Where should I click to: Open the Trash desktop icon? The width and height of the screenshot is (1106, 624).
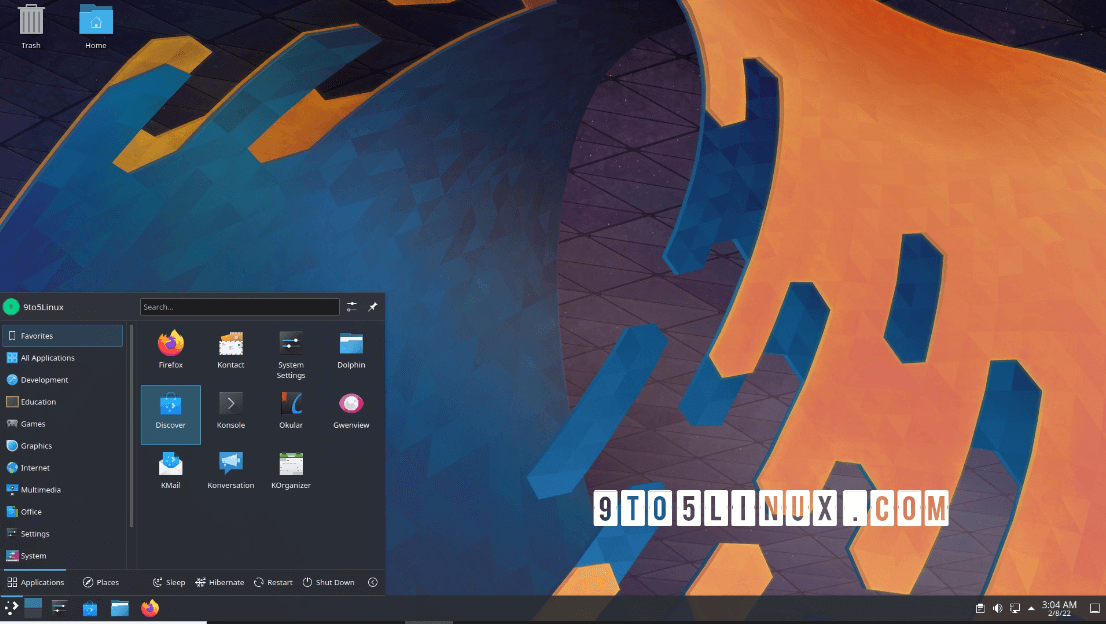pyautogui.click(x=31, y=26)
